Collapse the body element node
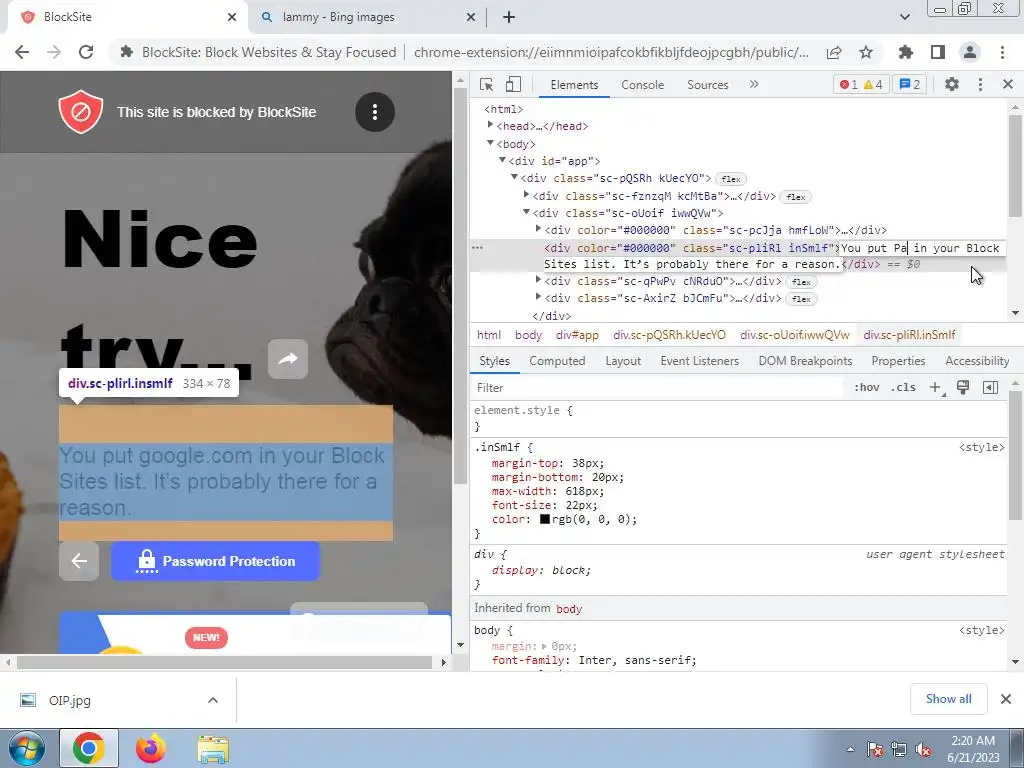This screenshot has height=768, width=1024. click(x=490, y=143)
